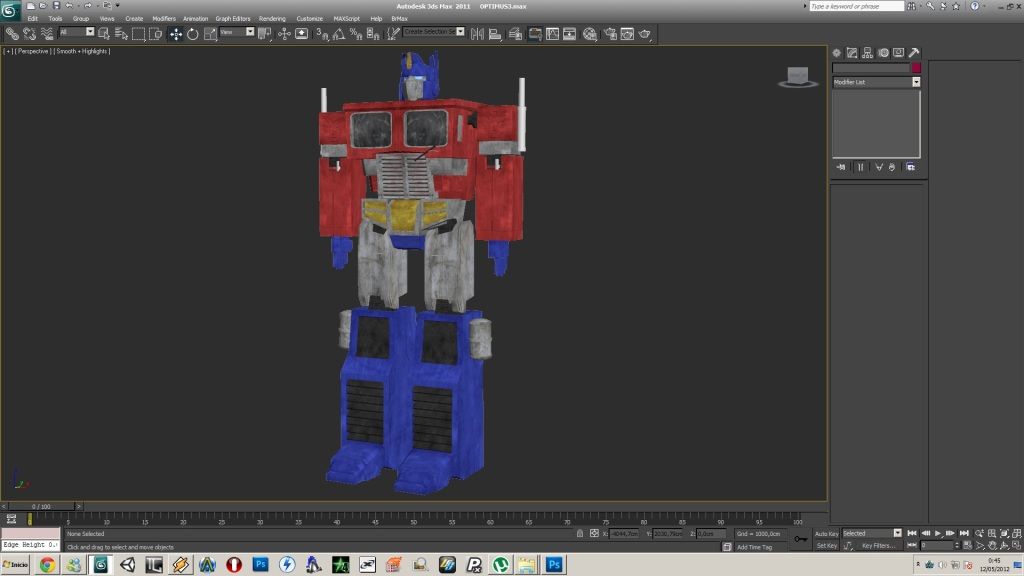
Task: Click the Unlink Selection tool
Action: pos(29,34)
